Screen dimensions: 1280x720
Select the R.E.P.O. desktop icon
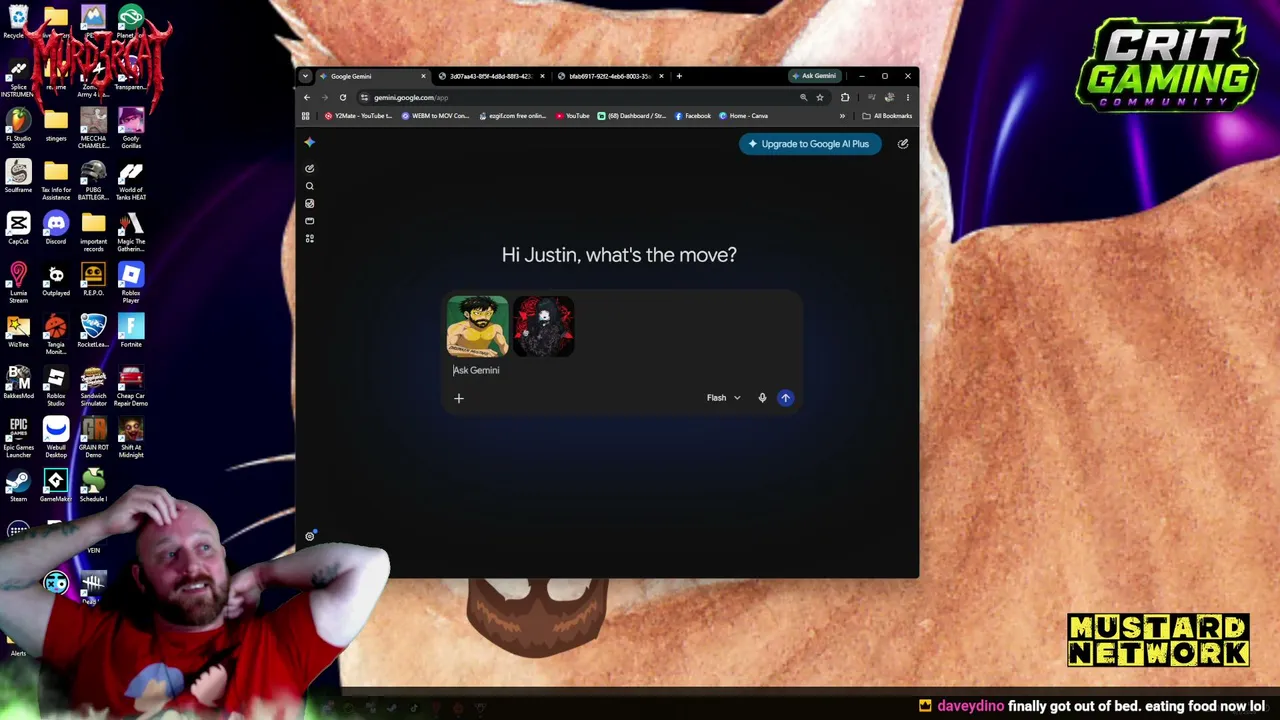point(93,280)
